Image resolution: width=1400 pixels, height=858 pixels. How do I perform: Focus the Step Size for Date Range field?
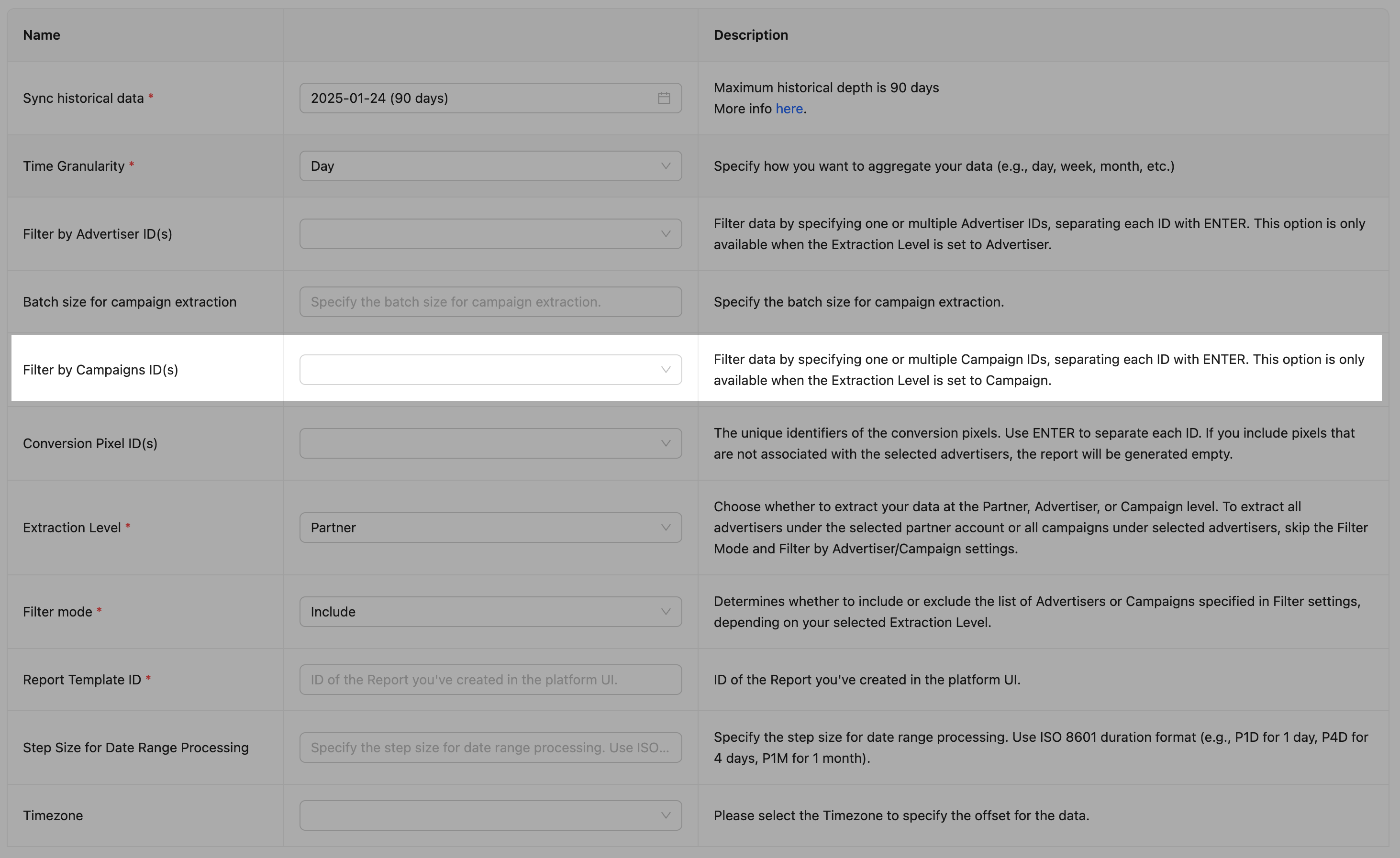coord(490,747)
